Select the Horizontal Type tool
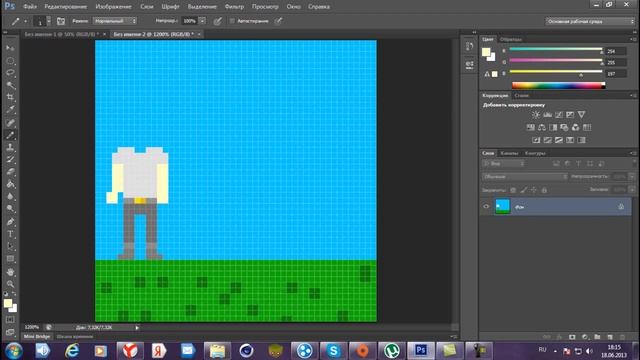Screen dimensions: 640x360 tap(10, 234)
